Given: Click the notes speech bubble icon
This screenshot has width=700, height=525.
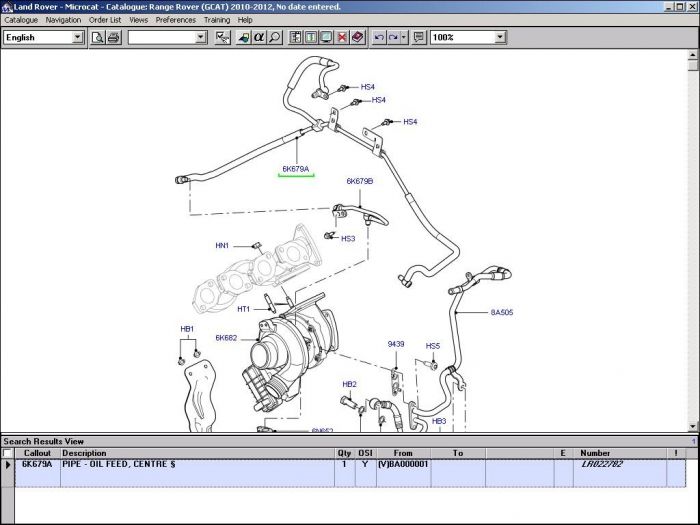Looking at the screenshot, I should tap(419, 38).
